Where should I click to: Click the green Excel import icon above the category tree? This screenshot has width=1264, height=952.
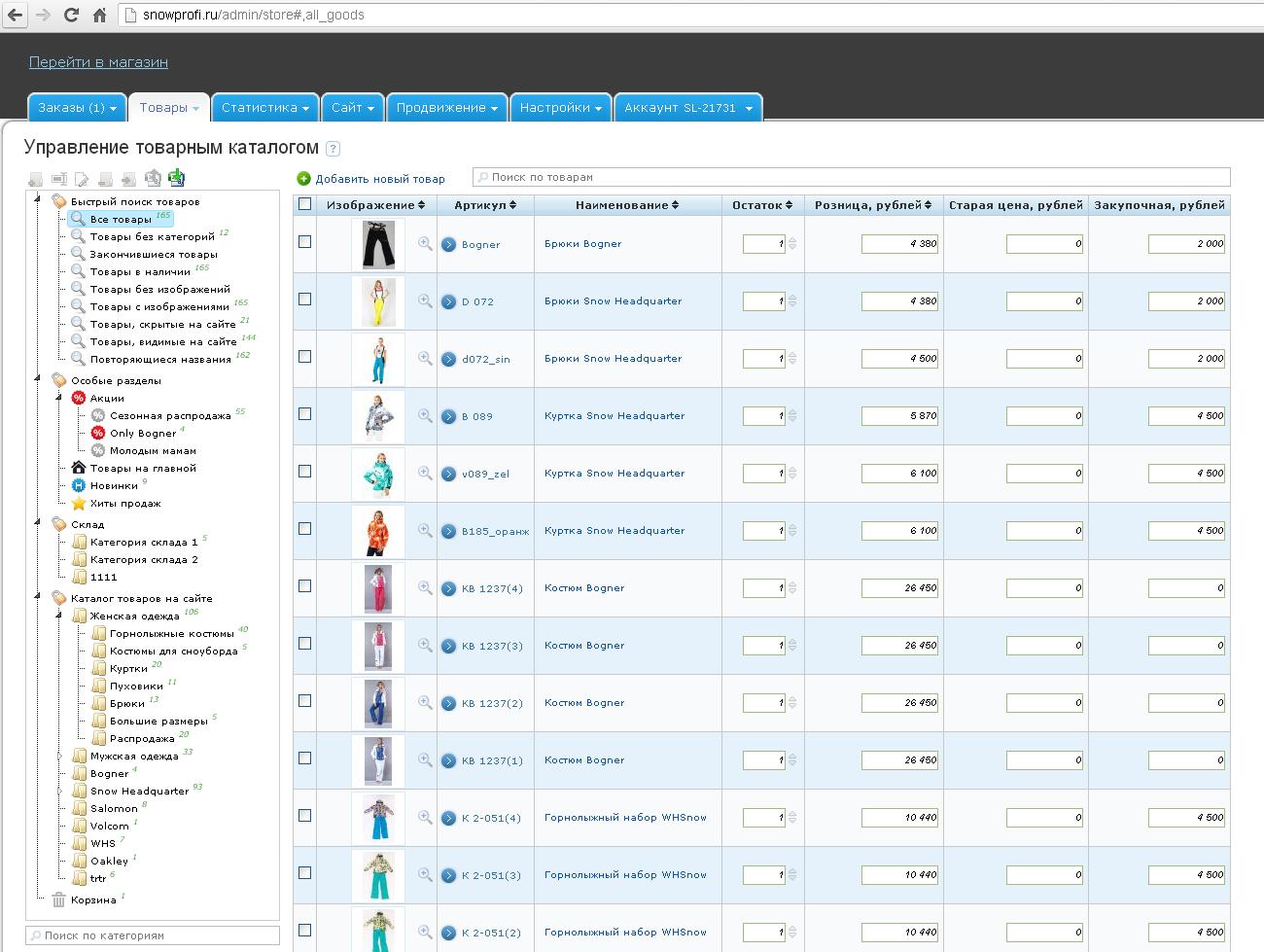(x=176, y=178)
